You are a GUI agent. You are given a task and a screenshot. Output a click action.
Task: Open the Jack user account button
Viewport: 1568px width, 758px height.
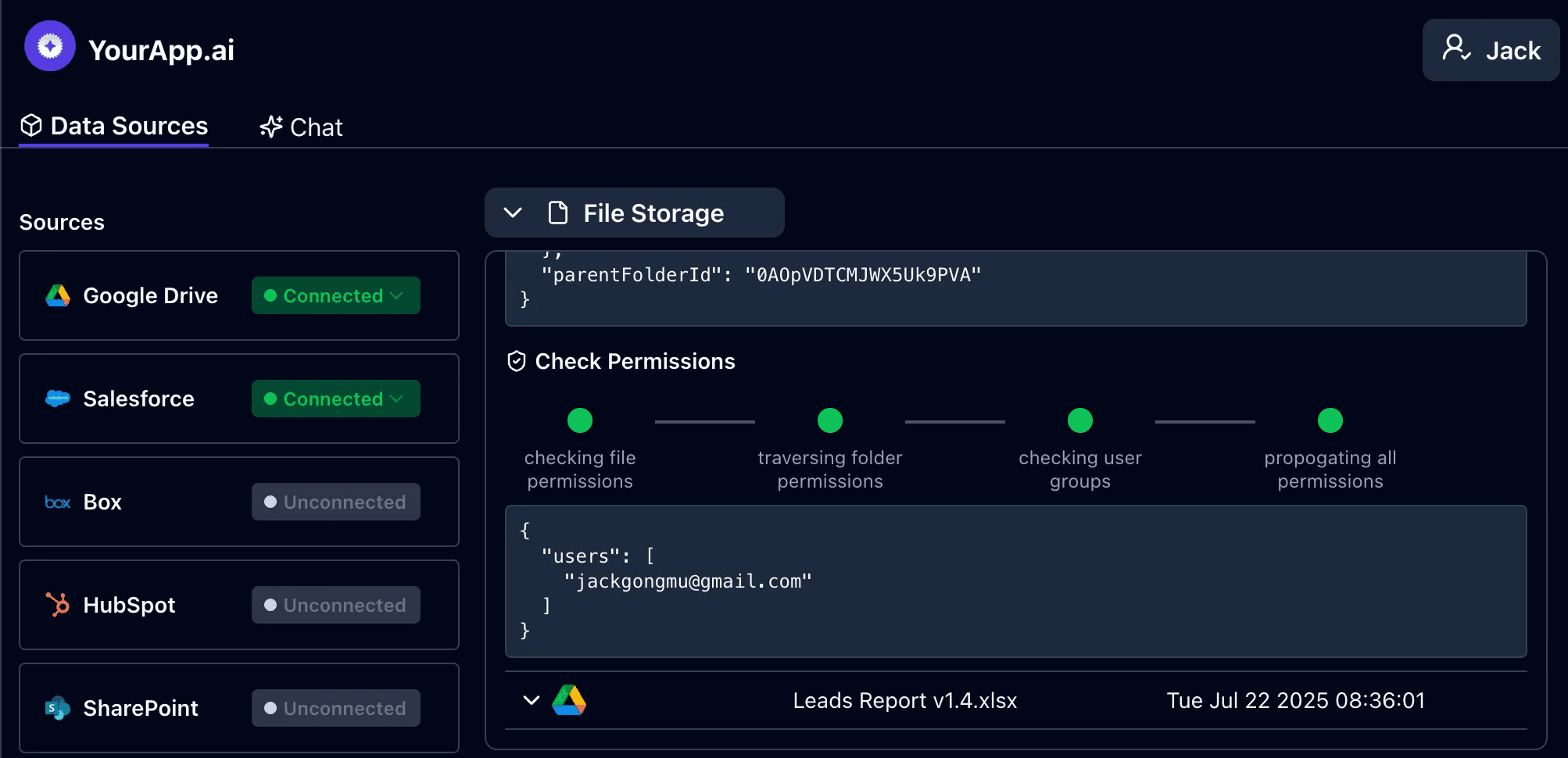point(1491,50)
